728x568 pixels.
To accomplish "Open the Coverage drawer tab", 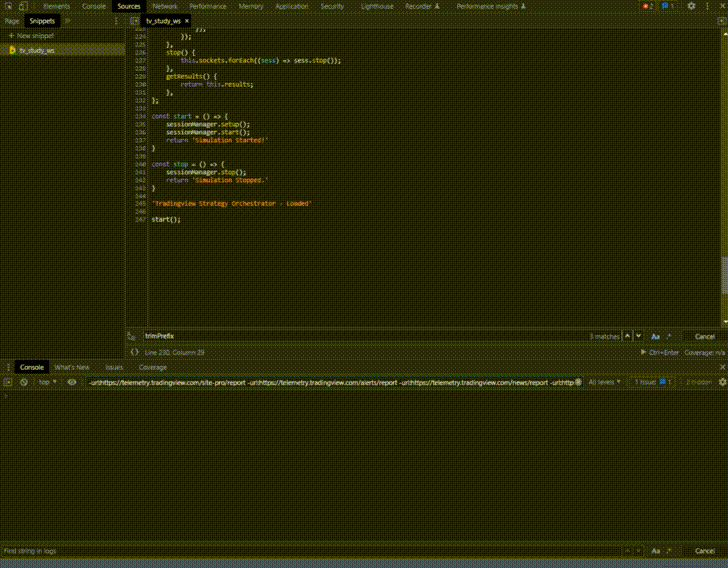I will (x=152, y=367).
